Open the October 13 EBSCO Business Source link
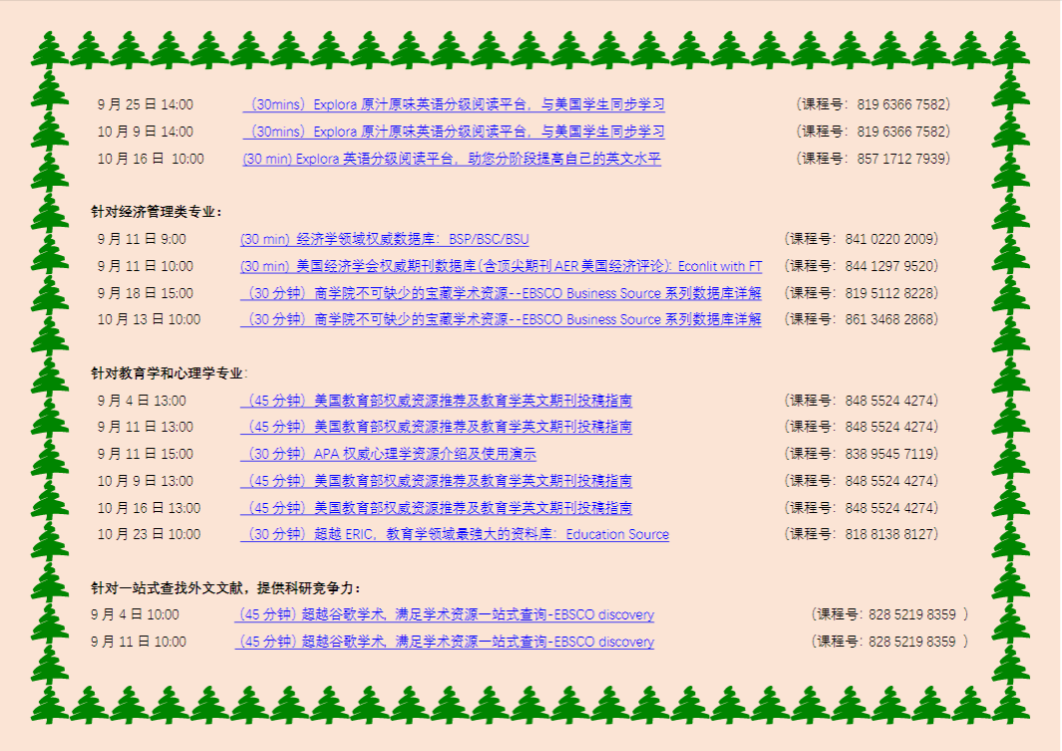This screenshot has height=751, width=1062. [500, 320]
